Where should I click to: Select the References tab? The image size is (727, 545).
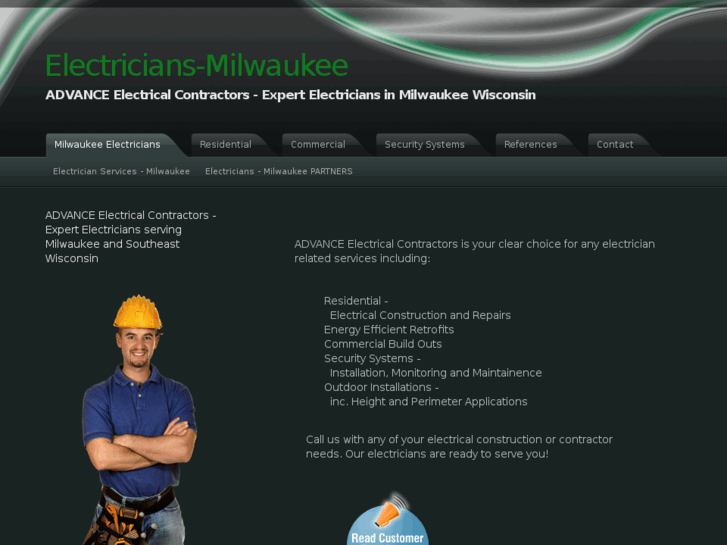pyautogui.click(x=530, y=145)
